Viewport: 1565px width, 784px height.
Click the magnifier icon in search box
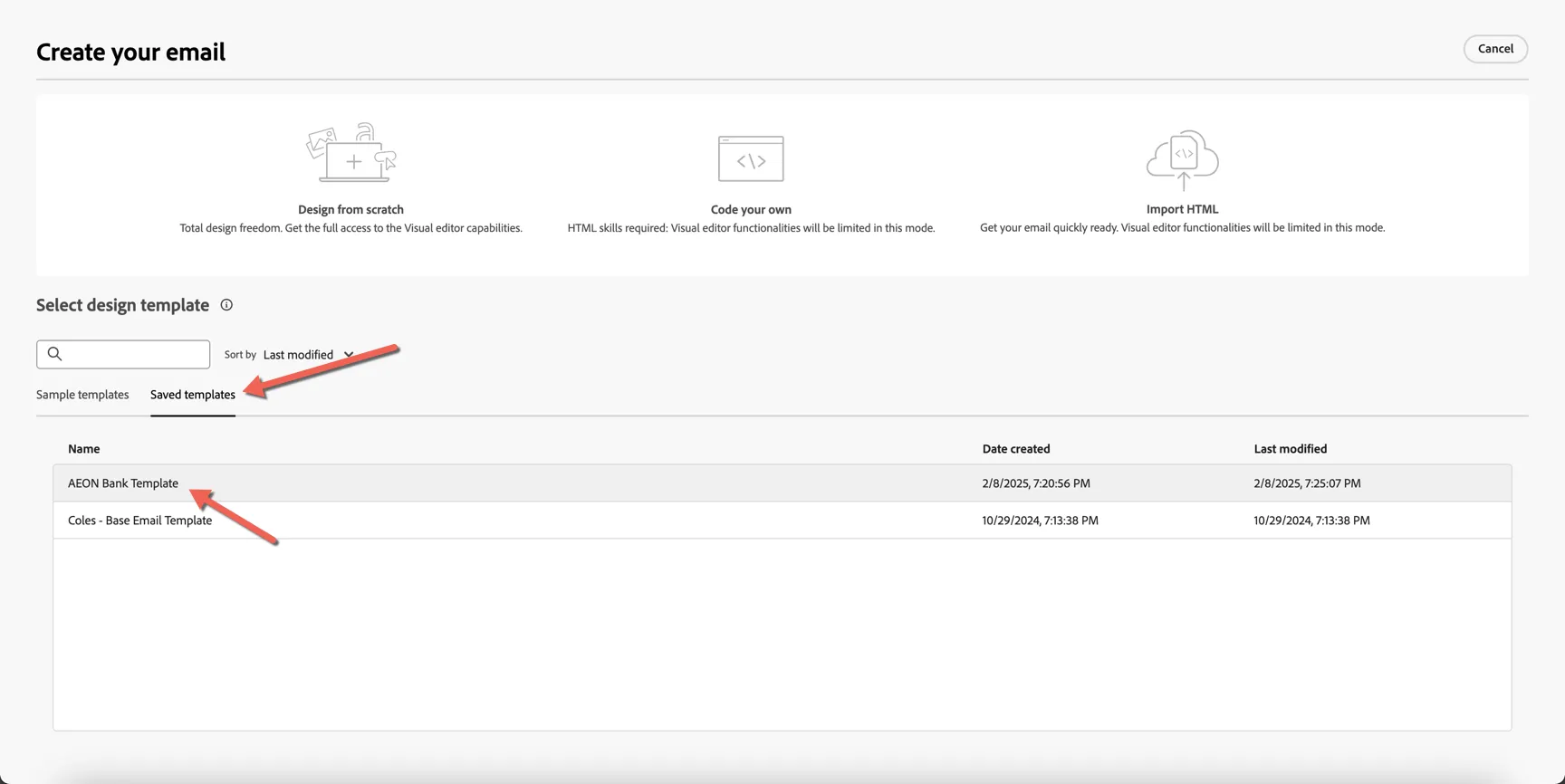pos(55,354)
